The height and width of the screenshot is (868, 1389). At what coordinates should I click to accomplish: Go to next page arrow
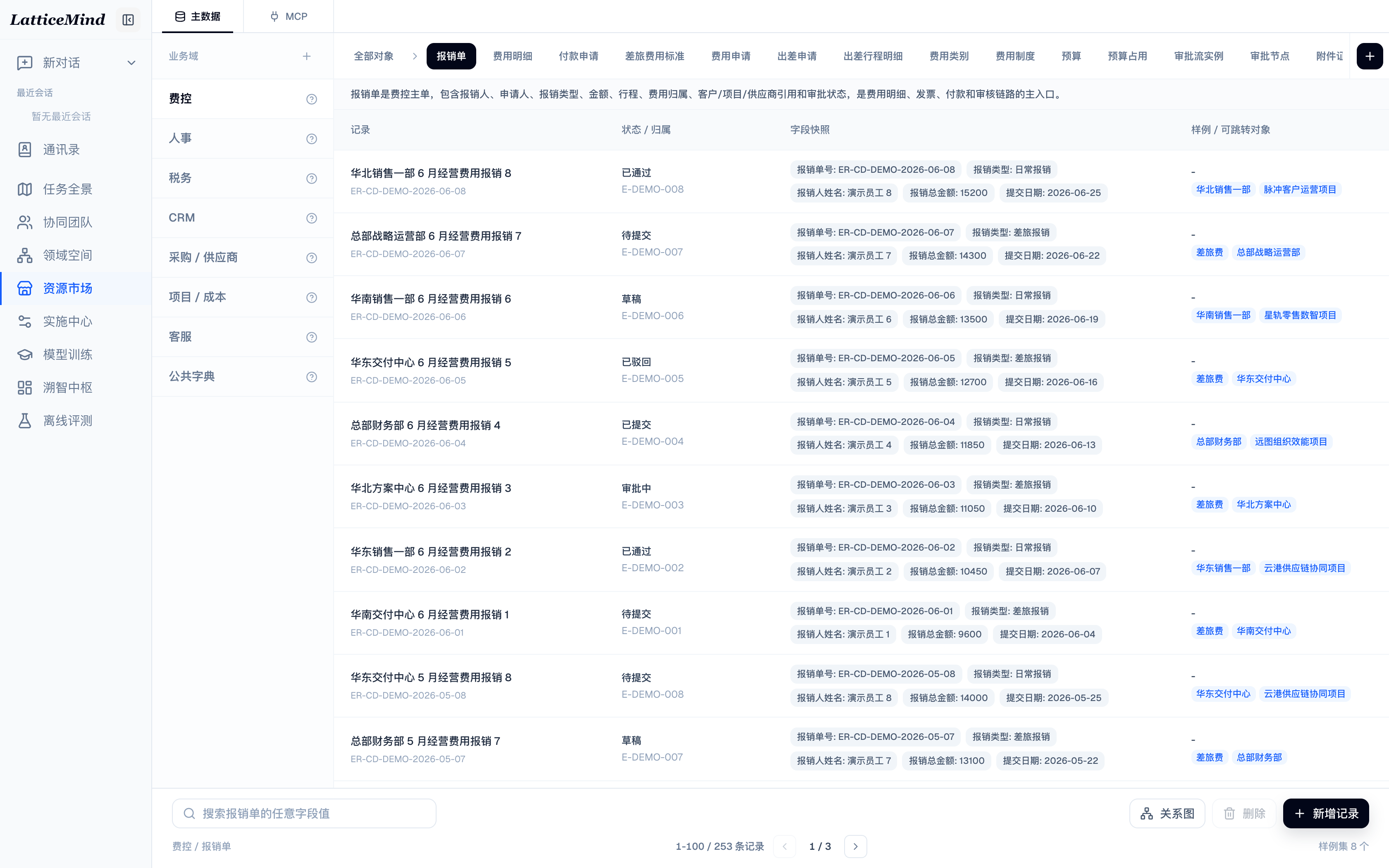(855, 846)
